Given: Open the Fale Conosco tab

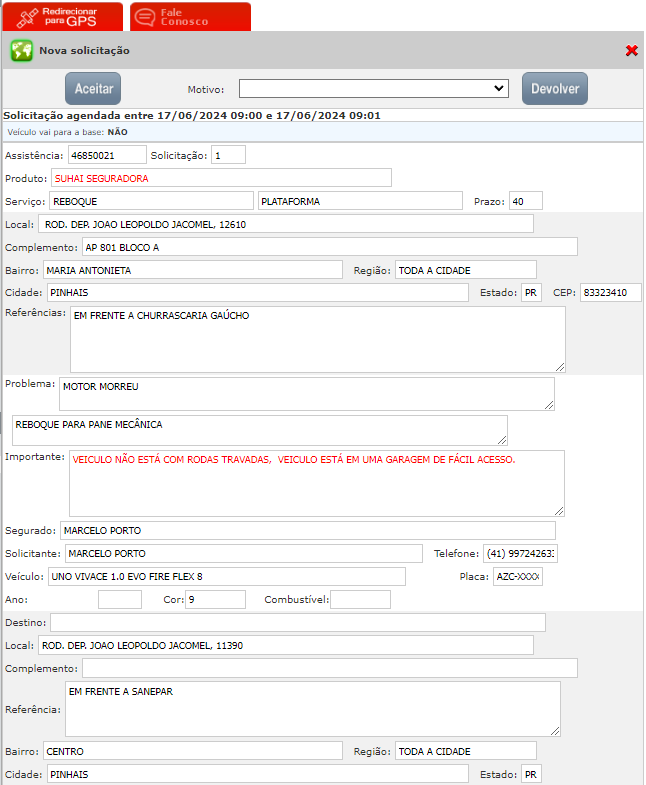Looking at the screenshot, I should [191, 17].
